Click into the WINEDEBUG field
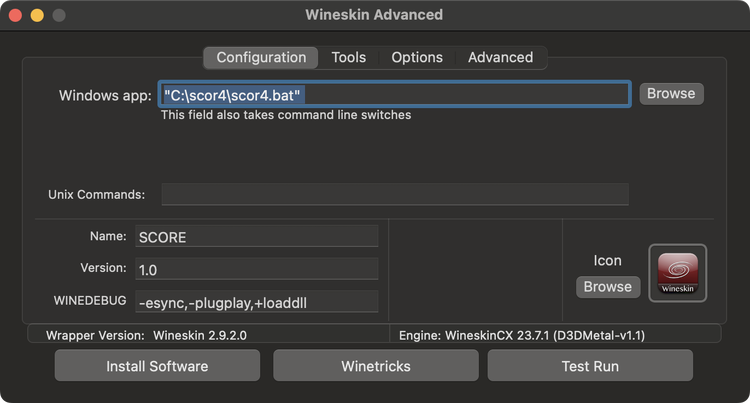The image size is (750, 403). (257, 302)
